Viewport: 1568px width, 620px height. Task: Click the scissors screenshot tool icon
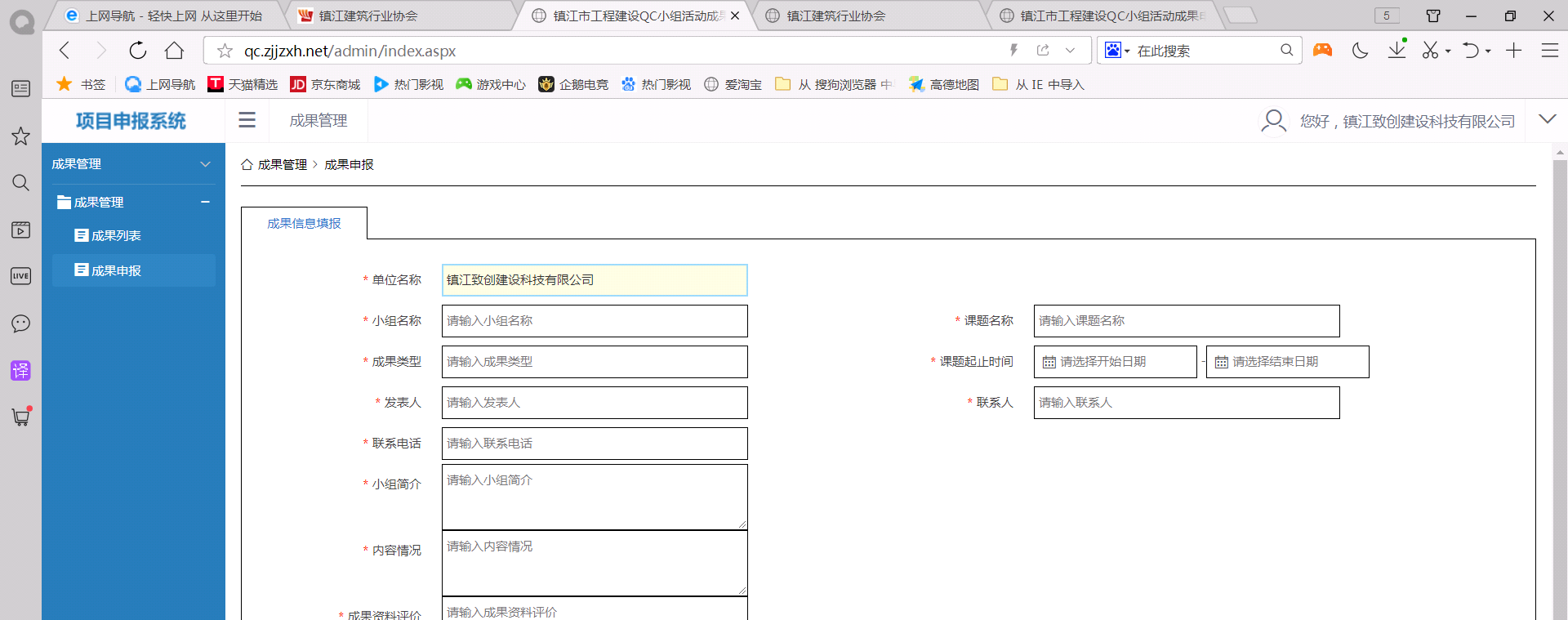tap(1430, 50)
